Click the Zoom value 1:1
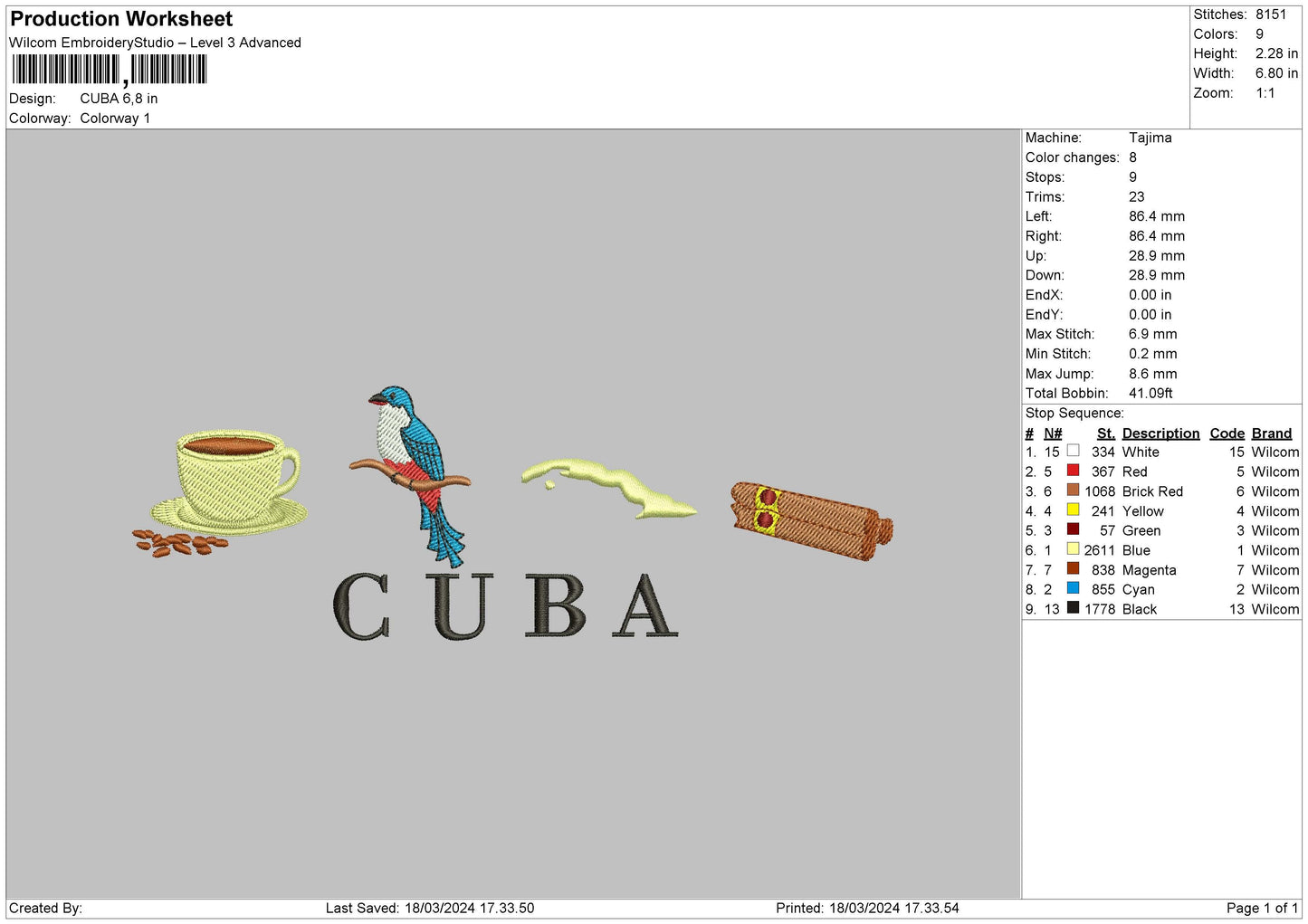Viewport: 1308px width, 924px height. (x=1265, y=93)
